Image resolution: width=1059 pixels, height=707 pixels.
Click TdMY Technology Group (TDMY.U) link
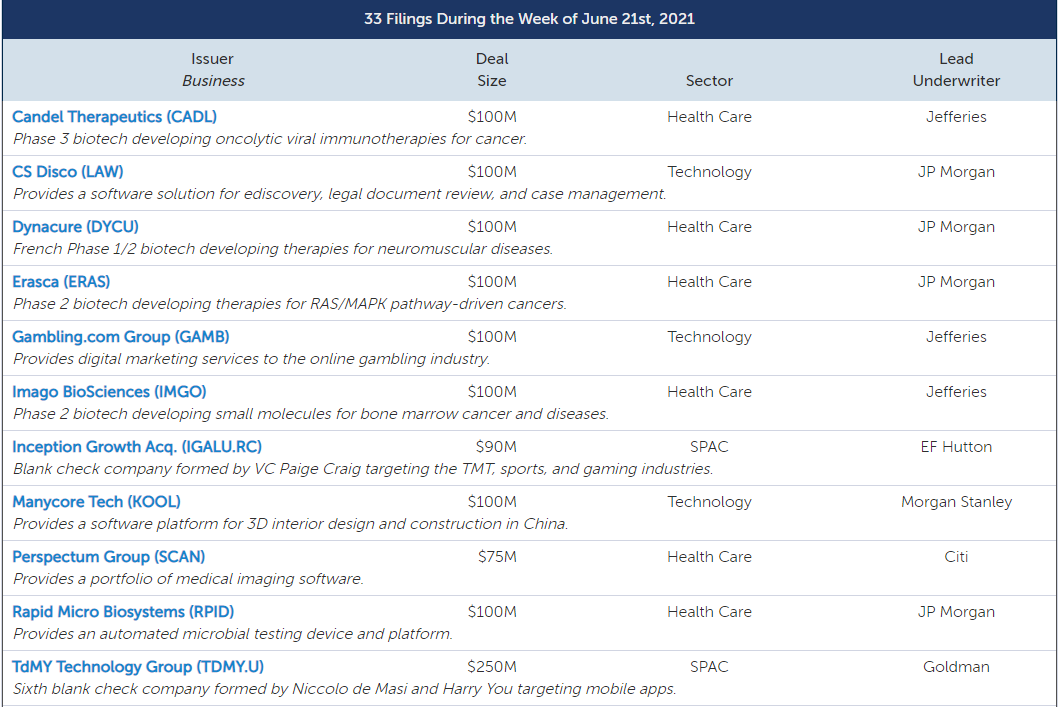coord(138,667)
